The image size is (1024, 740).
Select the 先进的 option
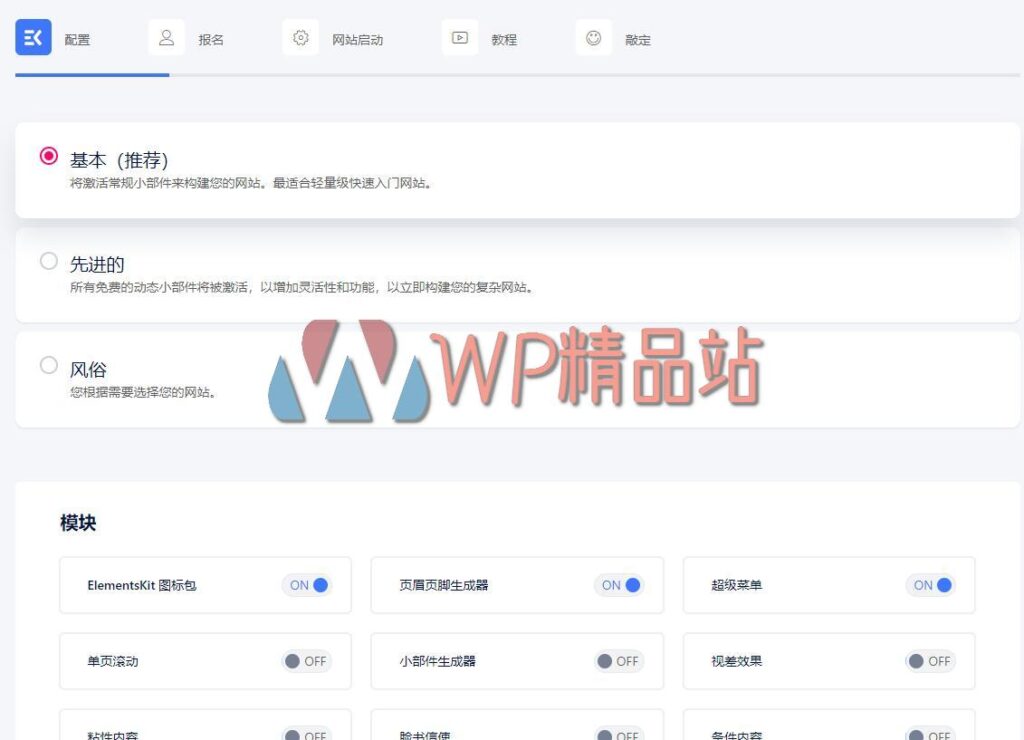[x=49, y=260]
